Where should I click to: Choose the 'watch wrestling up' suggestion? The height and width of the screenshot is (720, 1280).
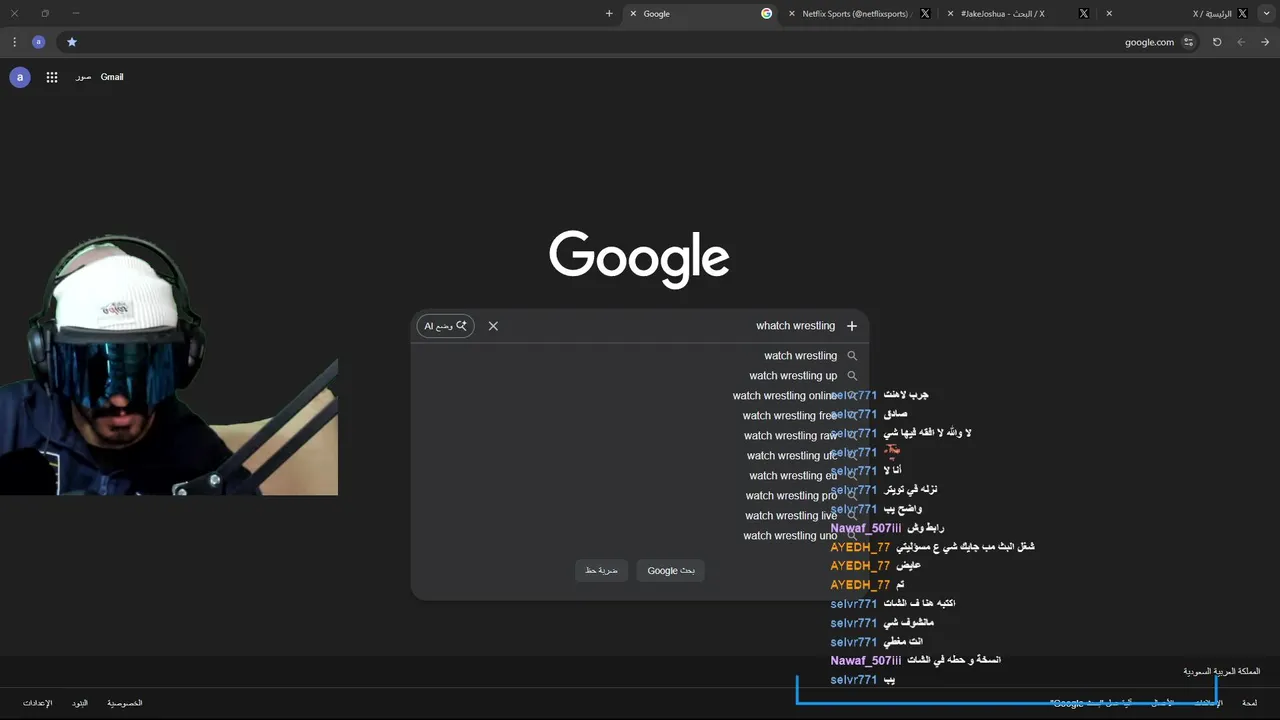[x=640, y=376]
